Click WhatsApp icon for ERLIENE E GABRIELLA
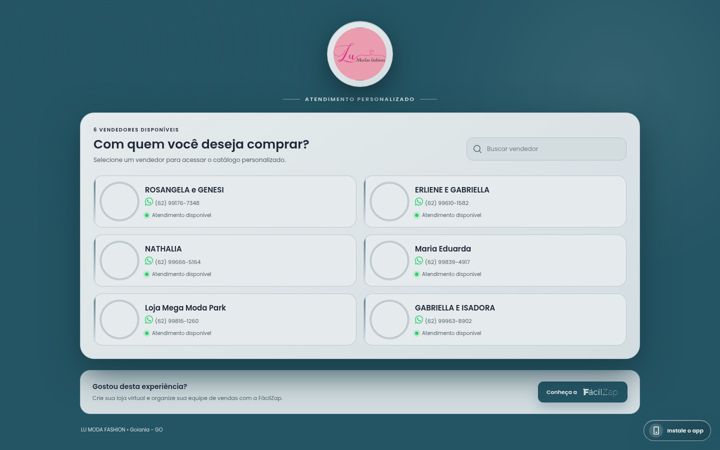The height and width of the screenshot is (450, 720). pos(419,202)
